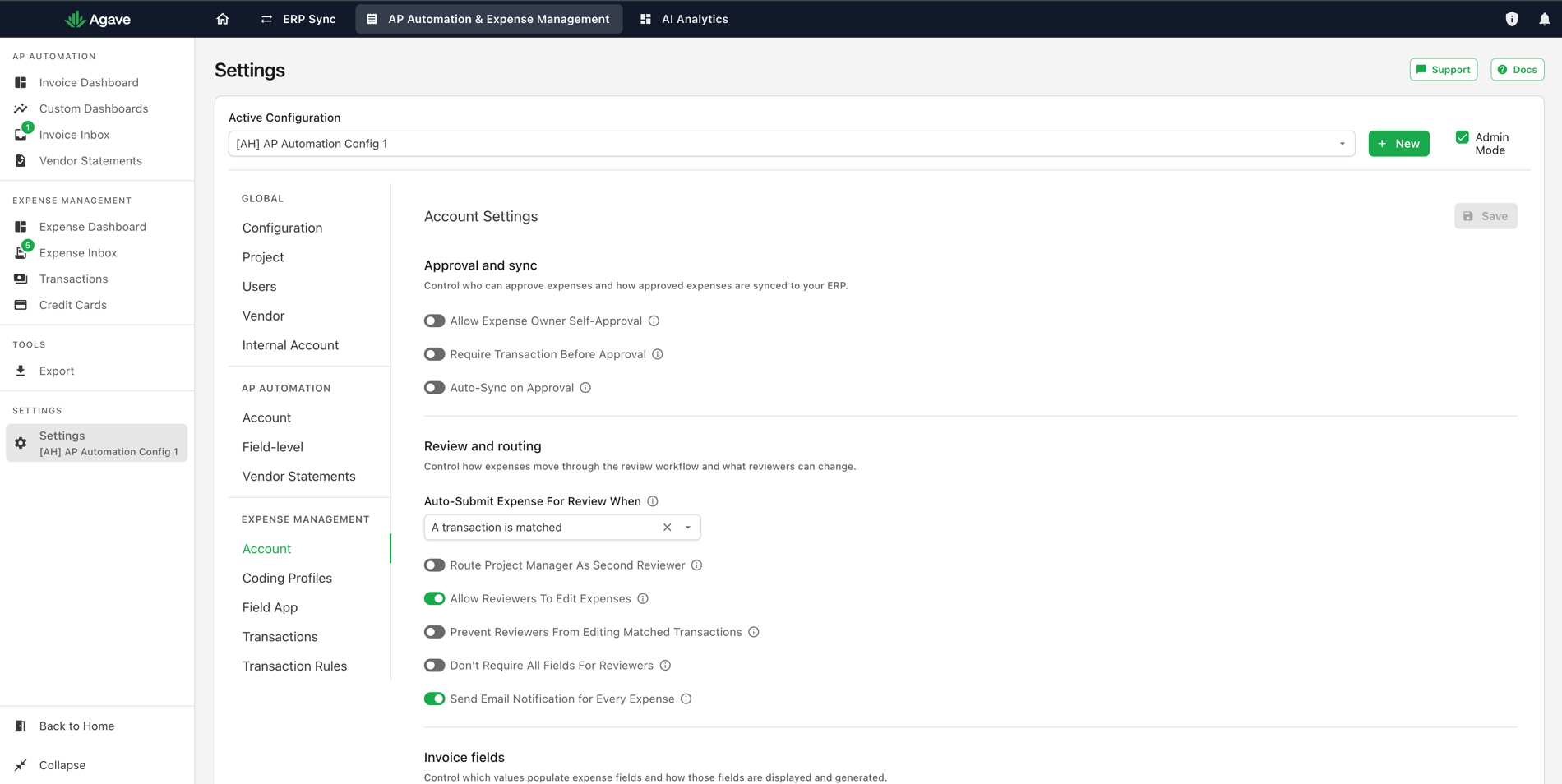Click the Collapse sidebar icon
This screenshot has width=1562, height=784.
pos(21,765)
